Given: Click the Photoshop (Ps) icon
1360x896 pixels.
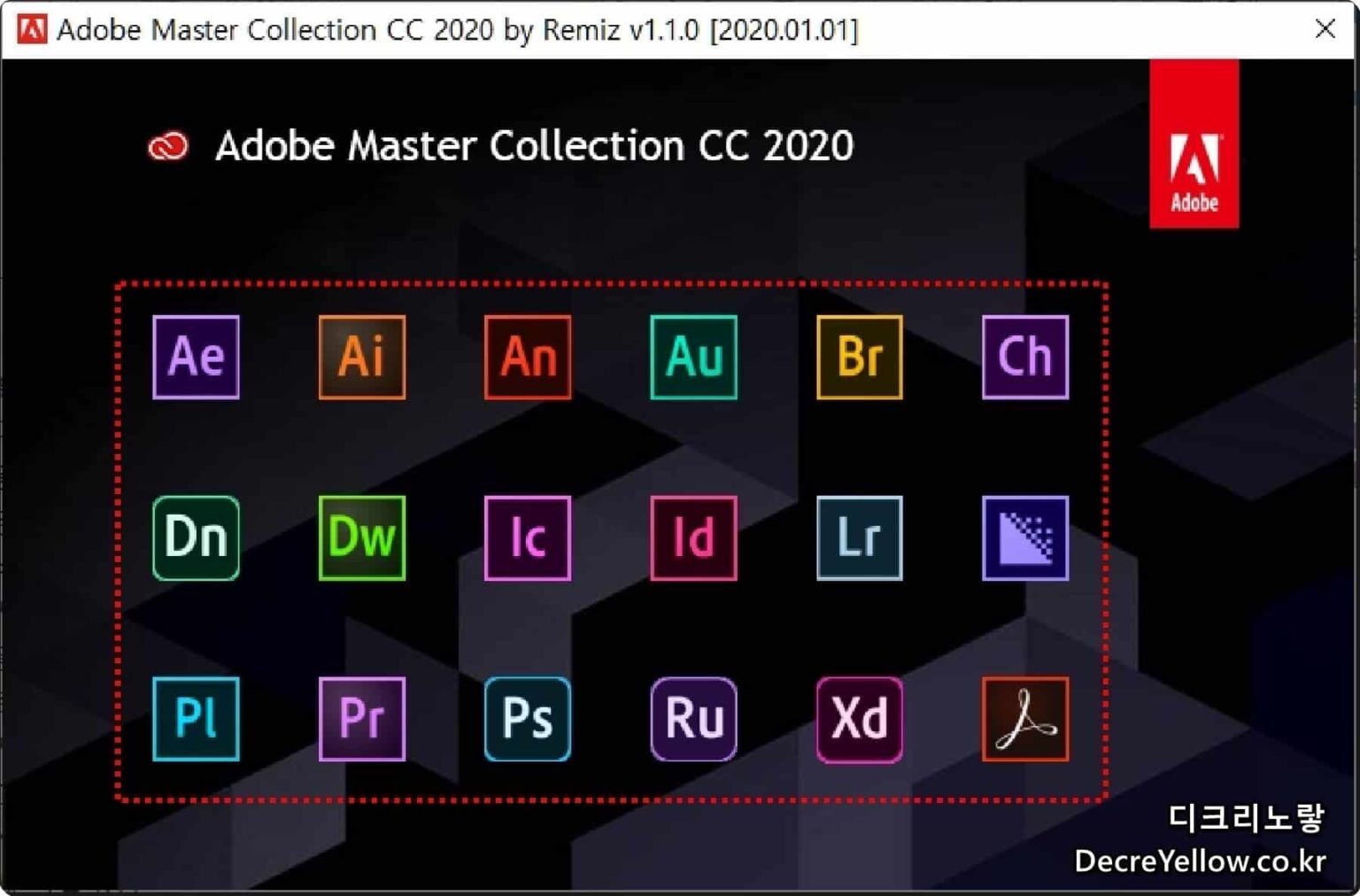Looking at the screenshot, I should 528,719.
